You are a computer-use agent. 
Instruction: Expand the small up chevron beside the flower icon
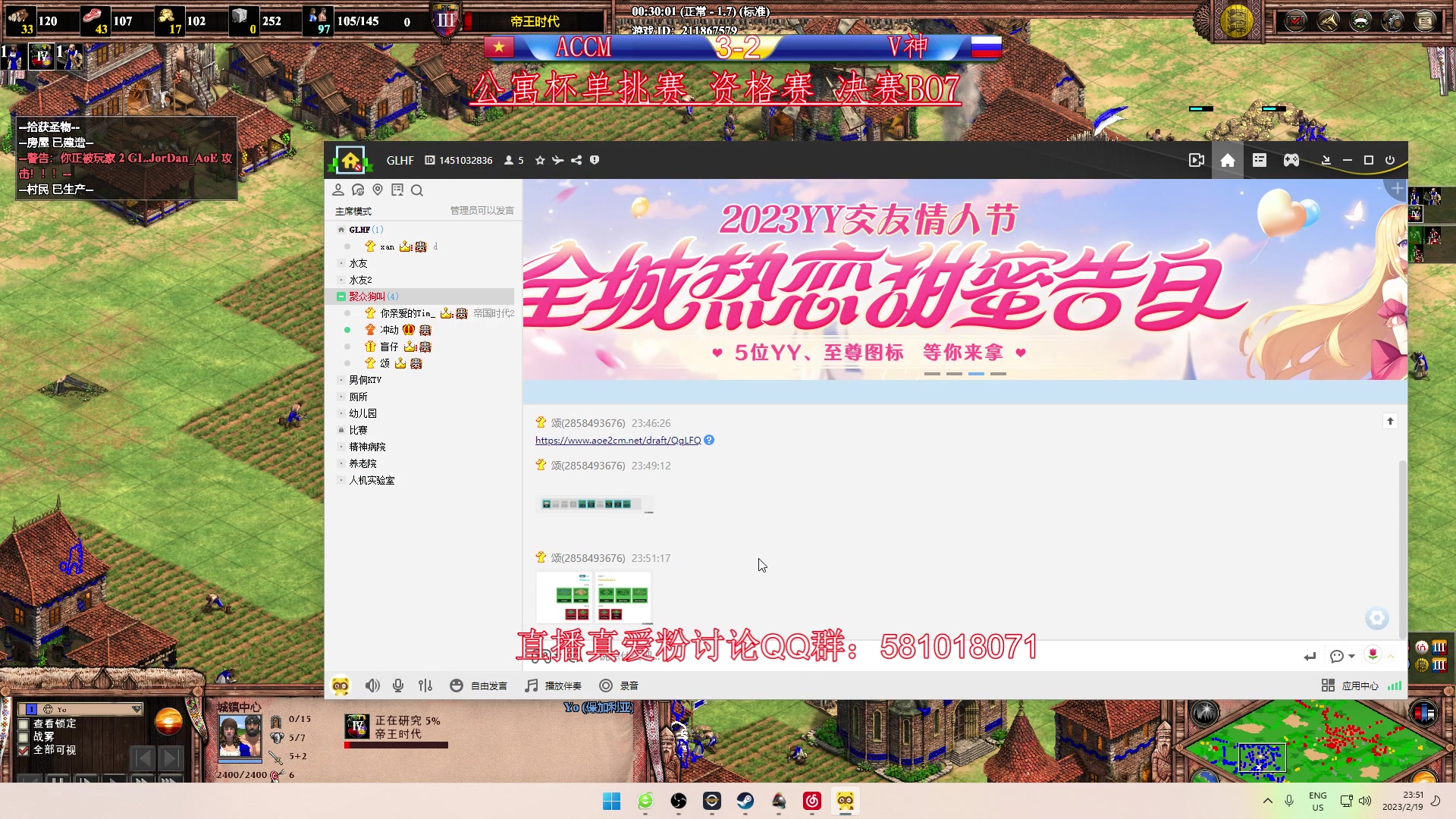1391,657
